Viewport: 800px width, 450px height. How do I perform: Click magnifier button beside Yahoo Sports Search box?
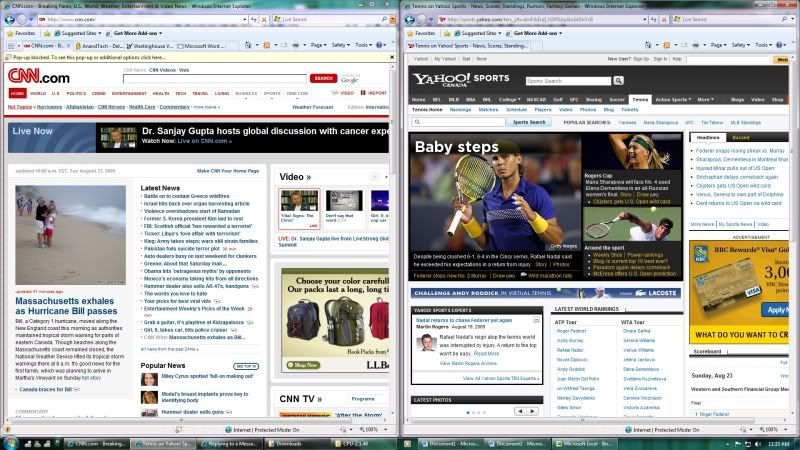(618, 81)
